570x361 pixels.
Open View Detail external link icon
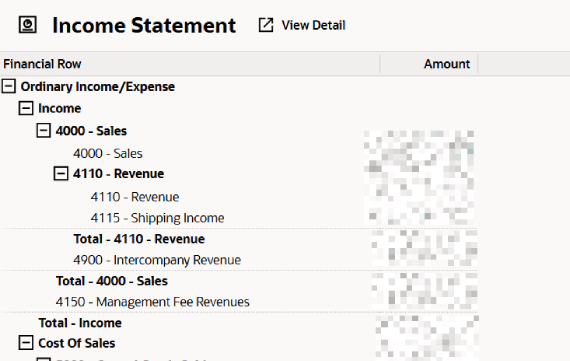pos(266,25)
